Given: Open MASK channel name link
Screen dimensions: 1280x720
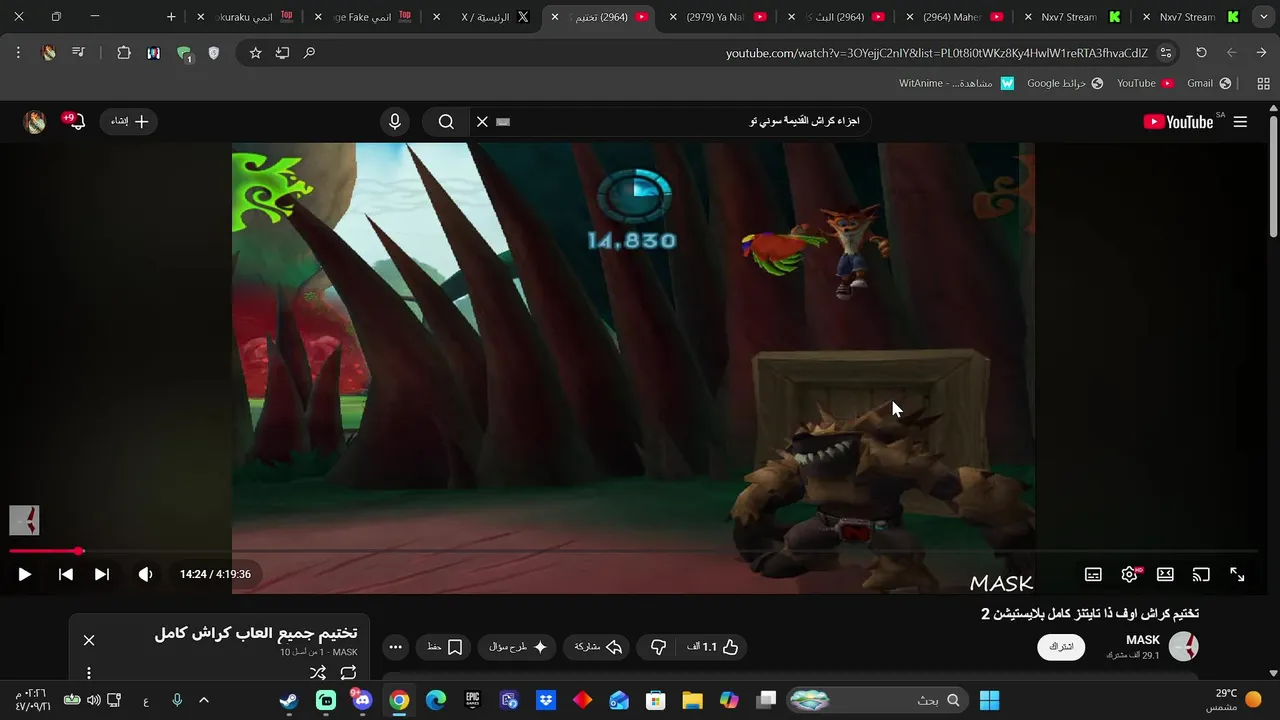Looking at the screenshot, I should [1143, 640].
